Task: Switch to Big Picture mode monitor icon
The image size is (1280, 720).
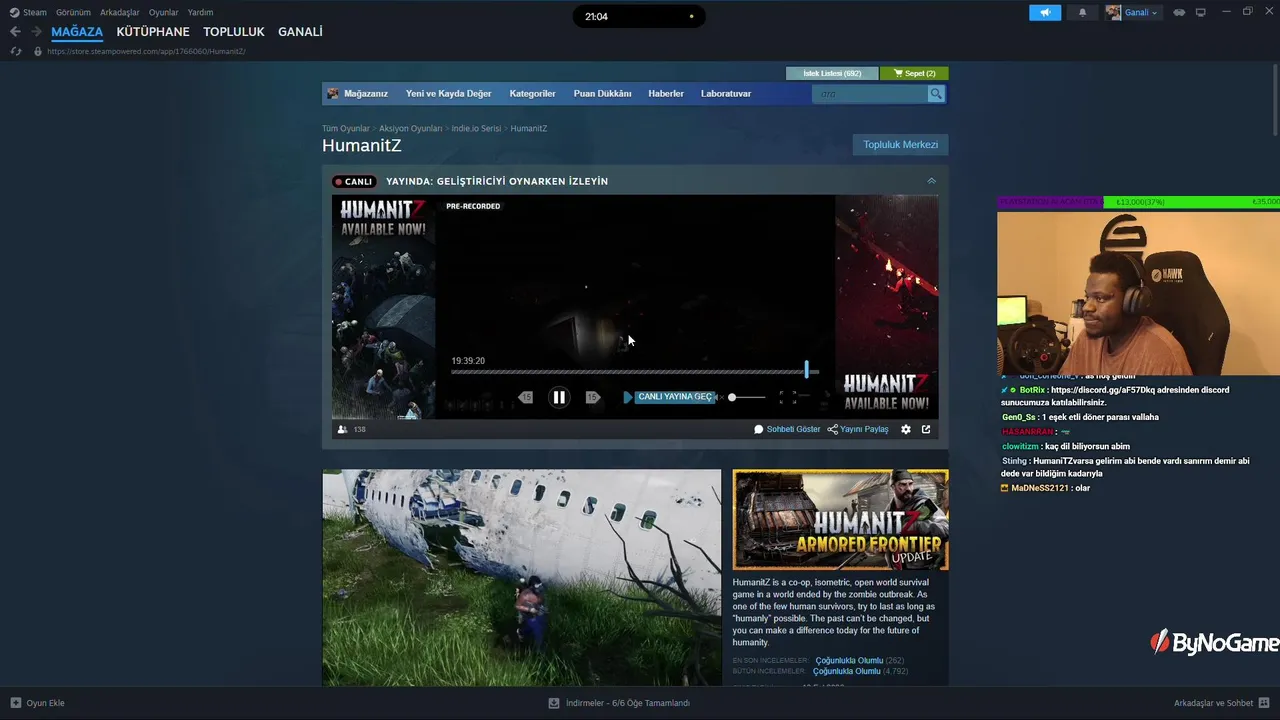Action: [x=1201, y=13]
